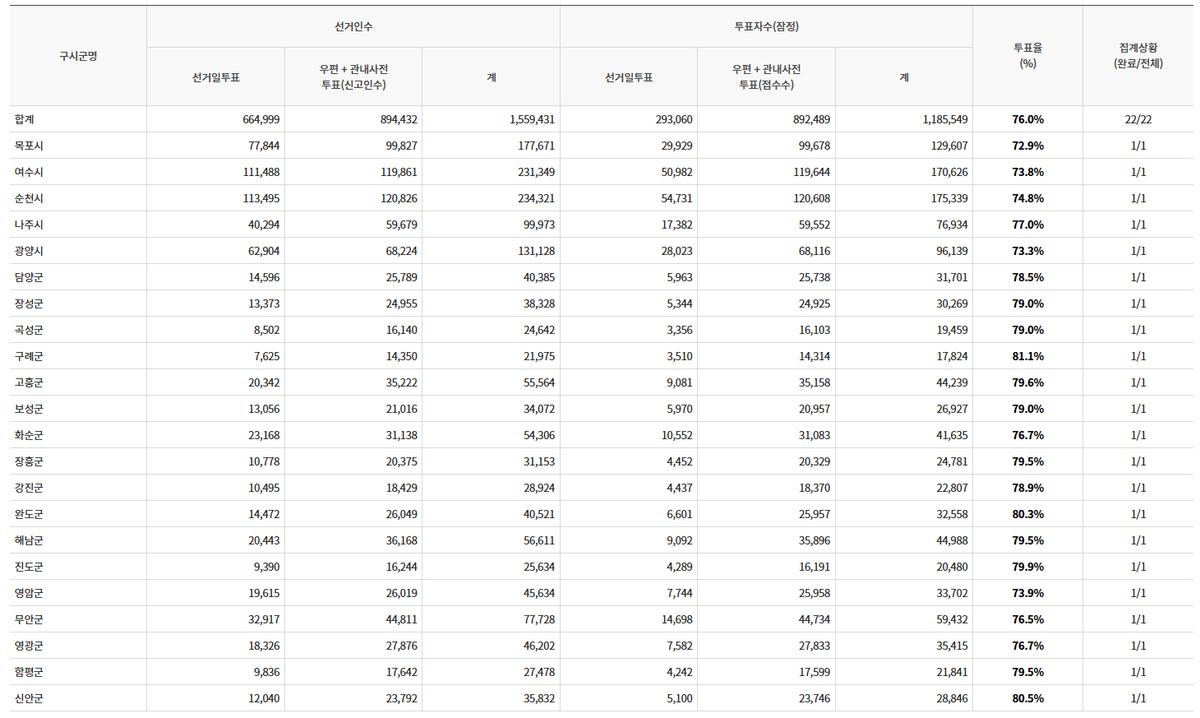Click 함평군 voters total 21,841

pos(952,672)
